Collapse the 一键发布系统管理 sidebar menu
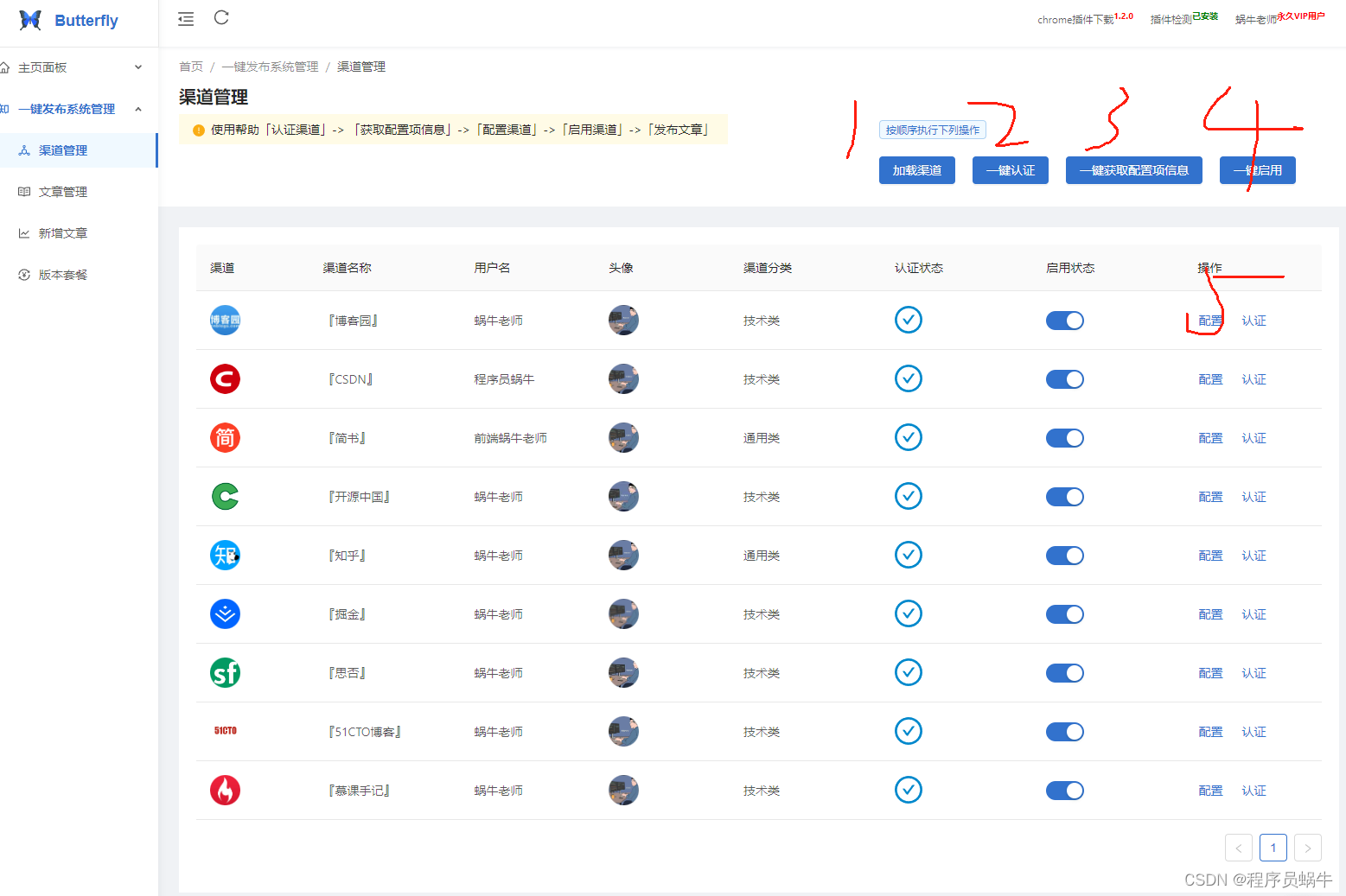This screenshot has width=1346, height=896. click(79, 109)
